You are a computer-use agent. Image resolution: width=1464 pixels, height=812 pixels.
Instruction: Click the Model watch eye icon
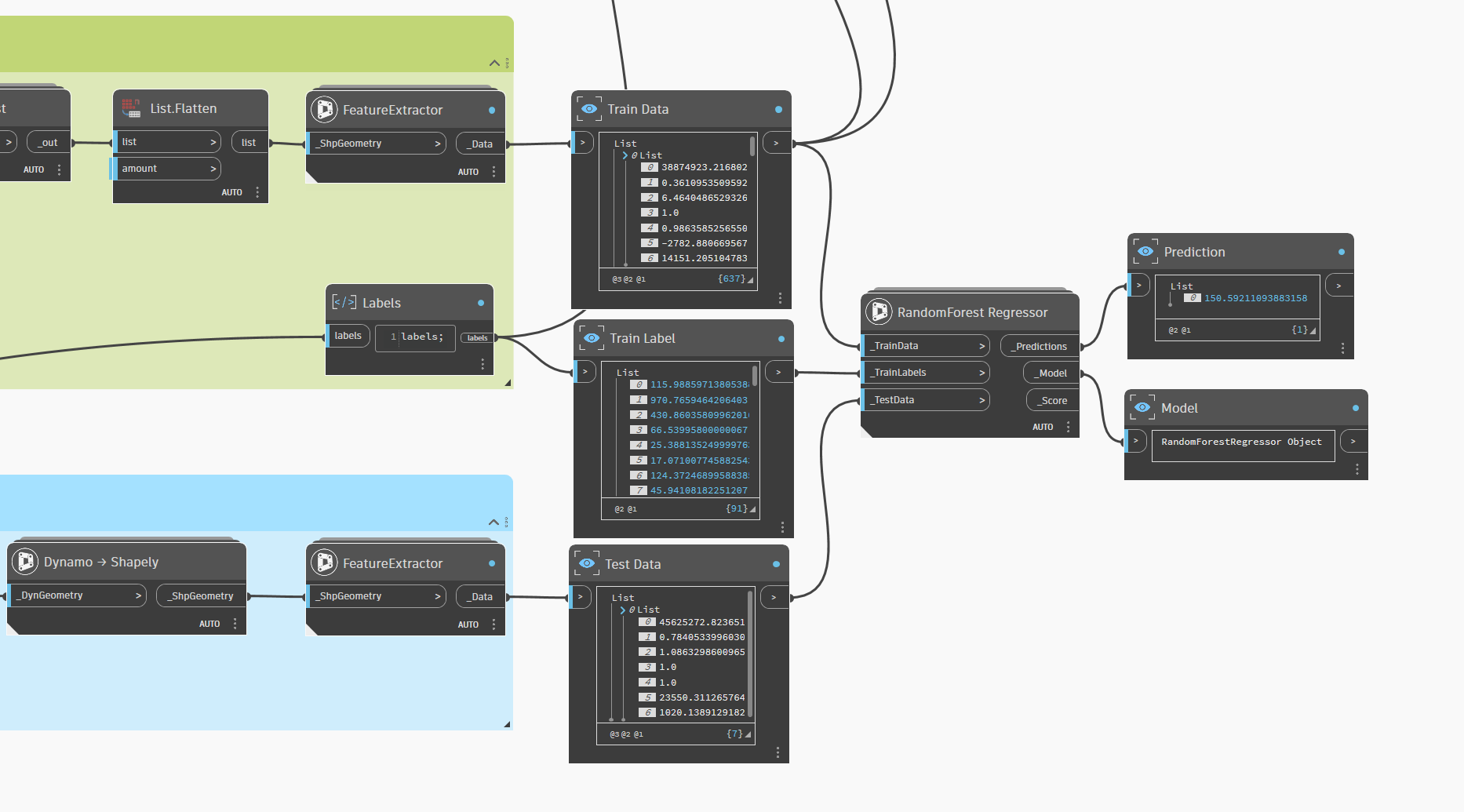point(1142,407)
